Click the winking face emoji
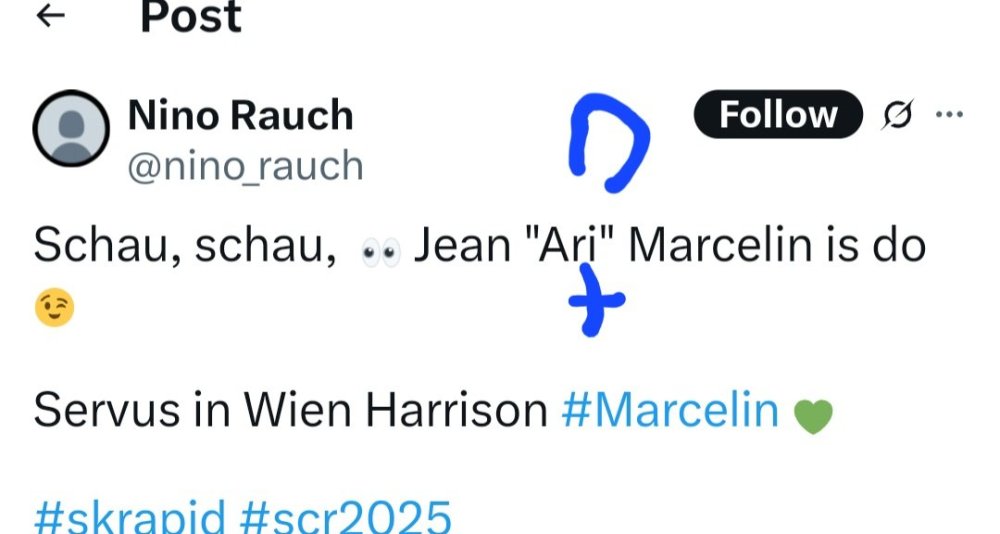Screen dimensions: 1000x534 [54, 308]
